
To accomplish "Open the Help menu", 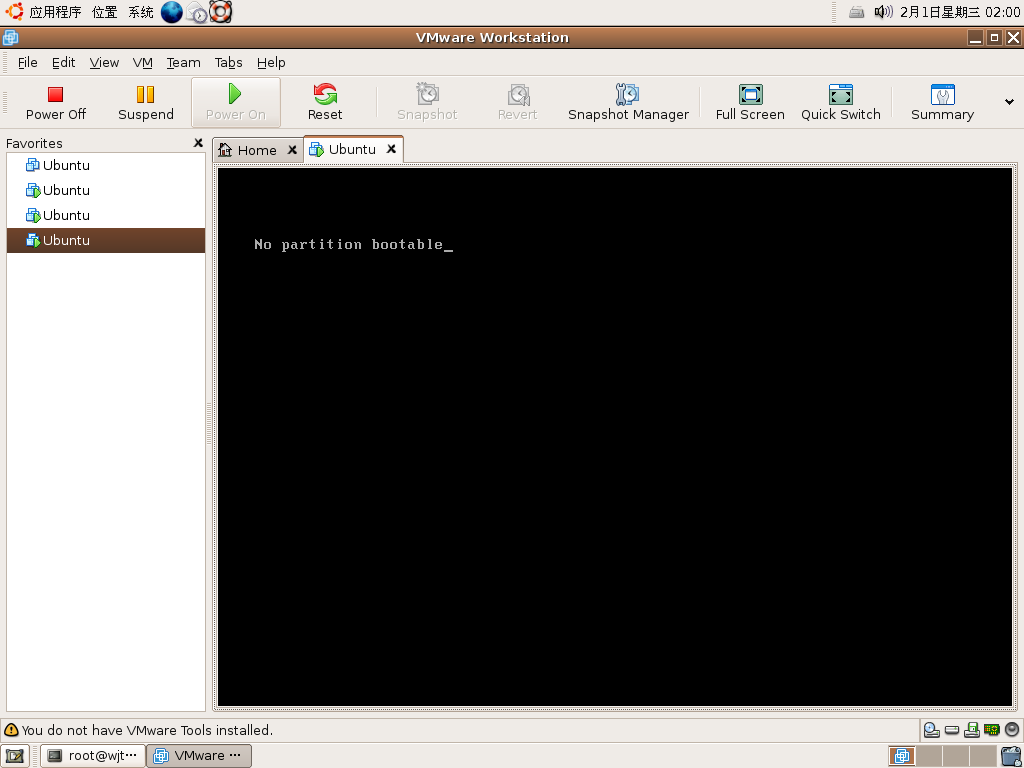I will (x=271, y=63).
